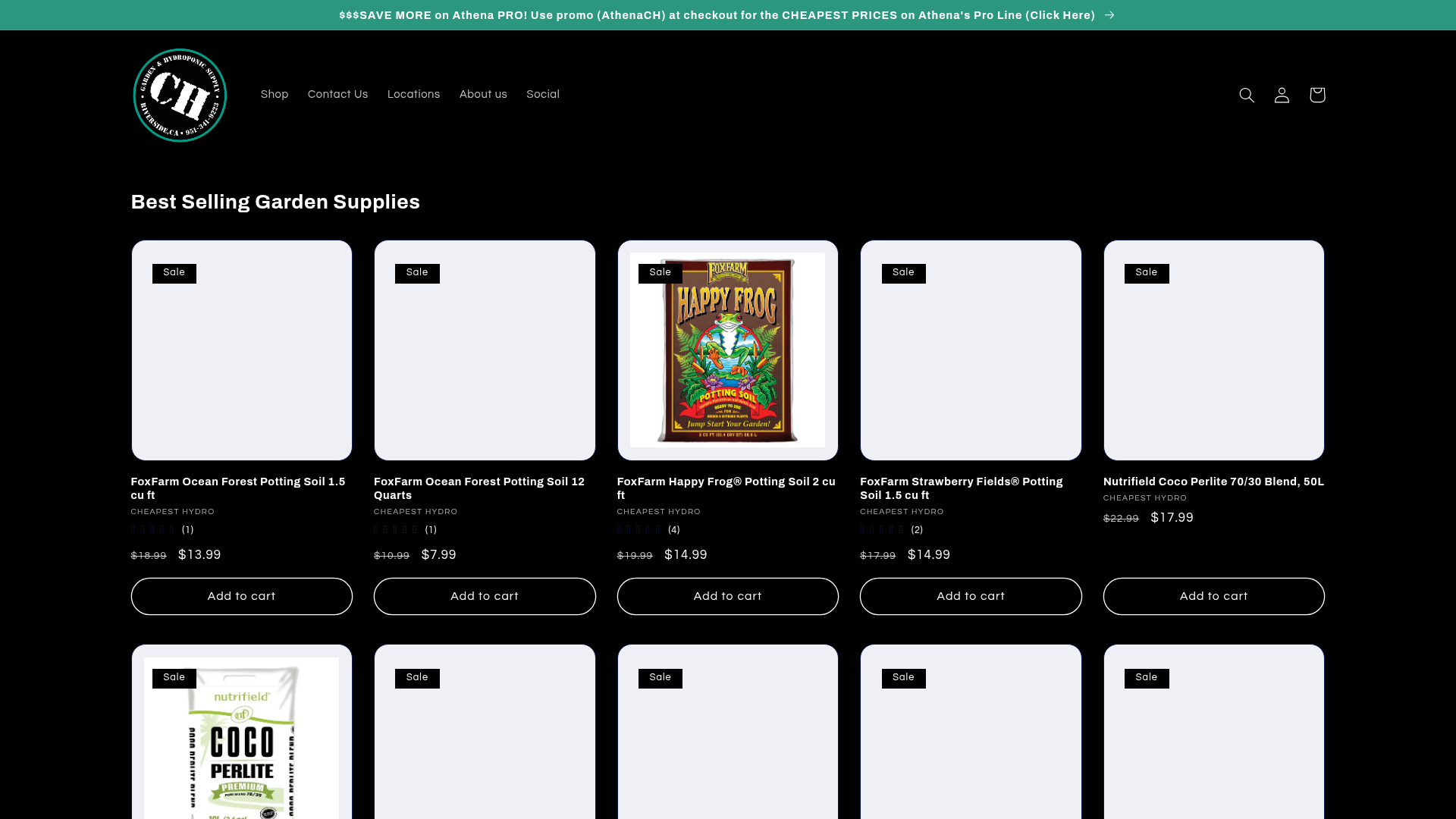Open the Locations menu item
The image size is (1456, 819).
pos(413,95)
